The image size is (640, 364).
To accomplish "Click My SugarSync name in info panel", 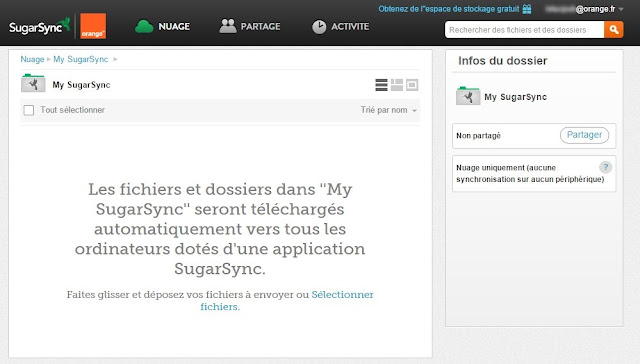I will pos(516,97).
